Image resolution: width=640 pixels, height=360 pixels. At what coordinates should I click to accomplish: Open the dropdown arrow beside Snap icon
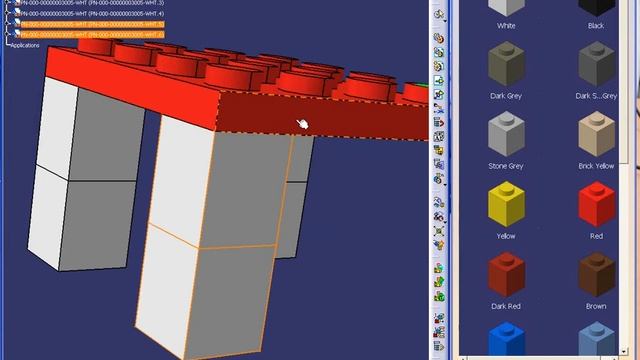coord(445,222)
